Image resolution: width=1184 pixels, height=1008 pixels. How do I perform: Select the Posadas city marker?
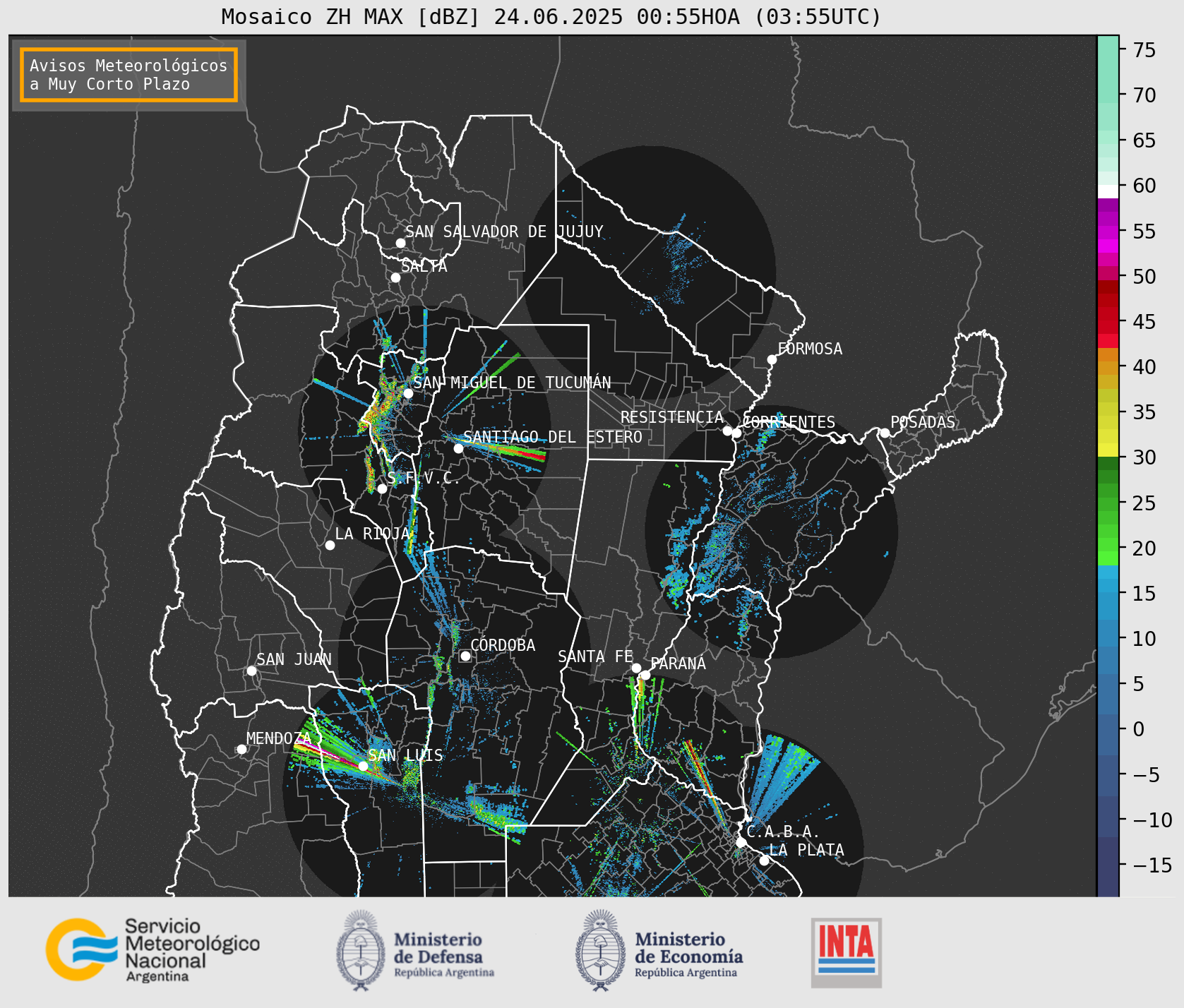(x=884, y=433)
